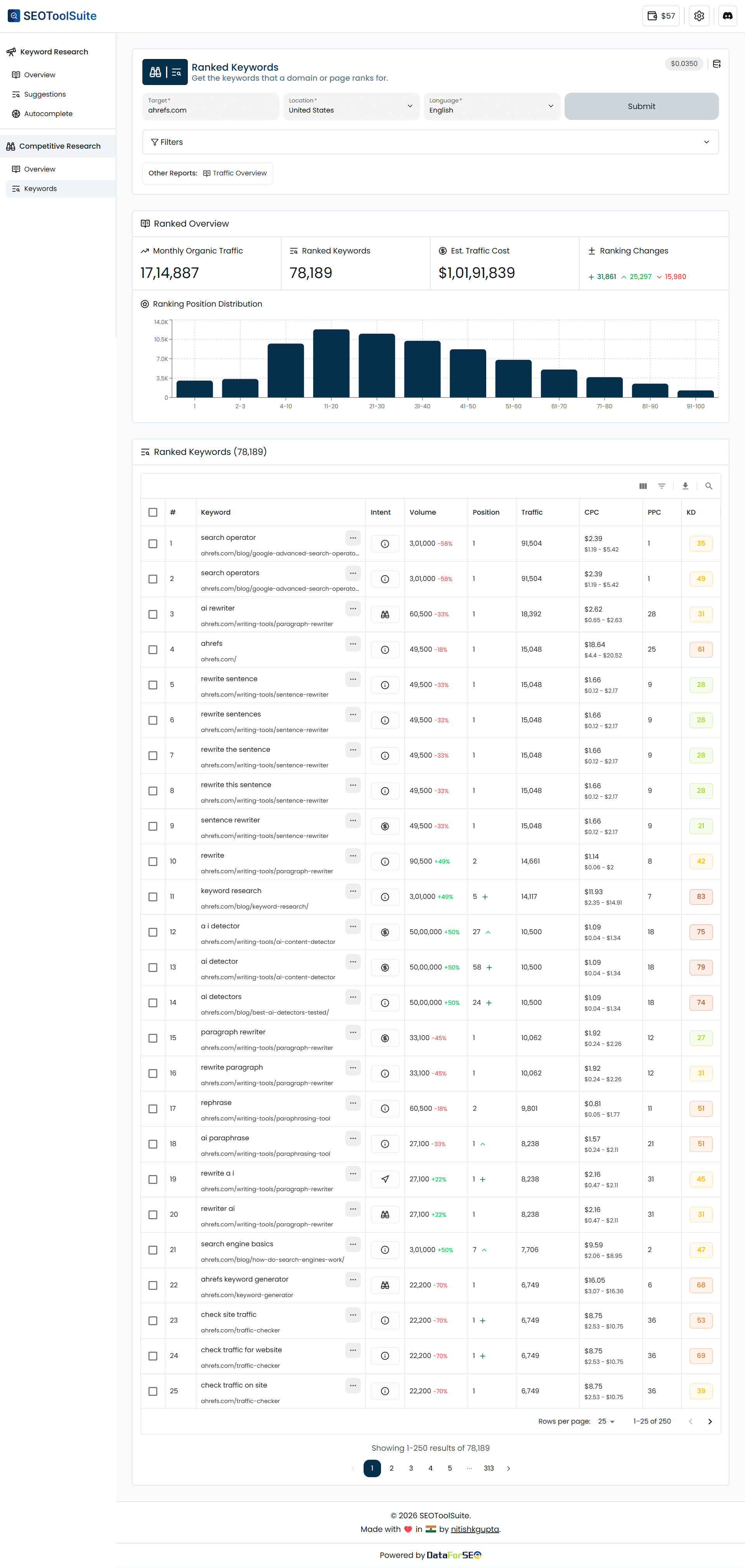Open Suggestions in sidebar
Viewport: 745px width, 1568px height.
pos(45,94)
